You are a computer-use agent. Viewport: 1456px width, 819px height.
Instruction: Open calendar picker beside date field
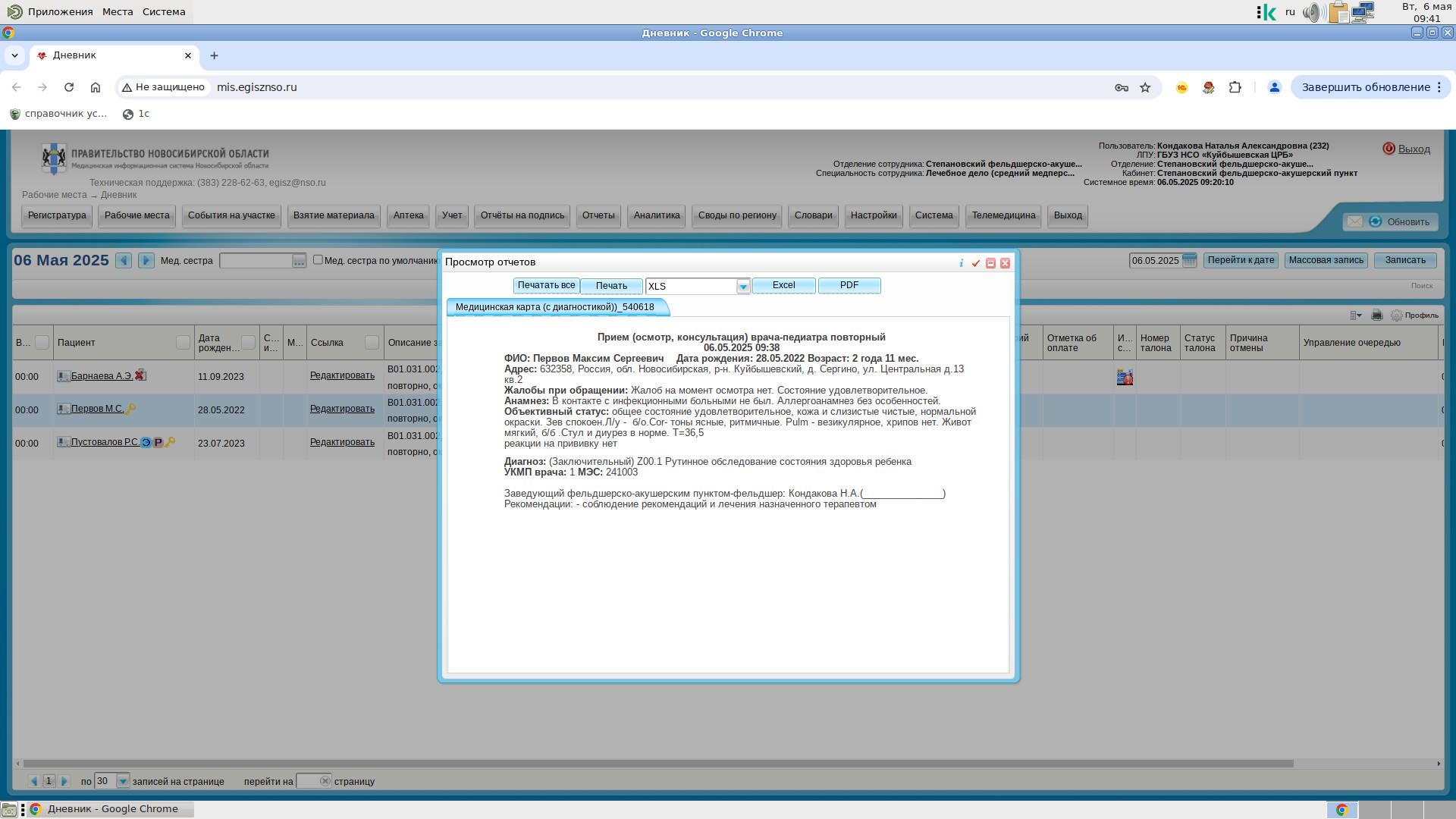[1189, 261]
